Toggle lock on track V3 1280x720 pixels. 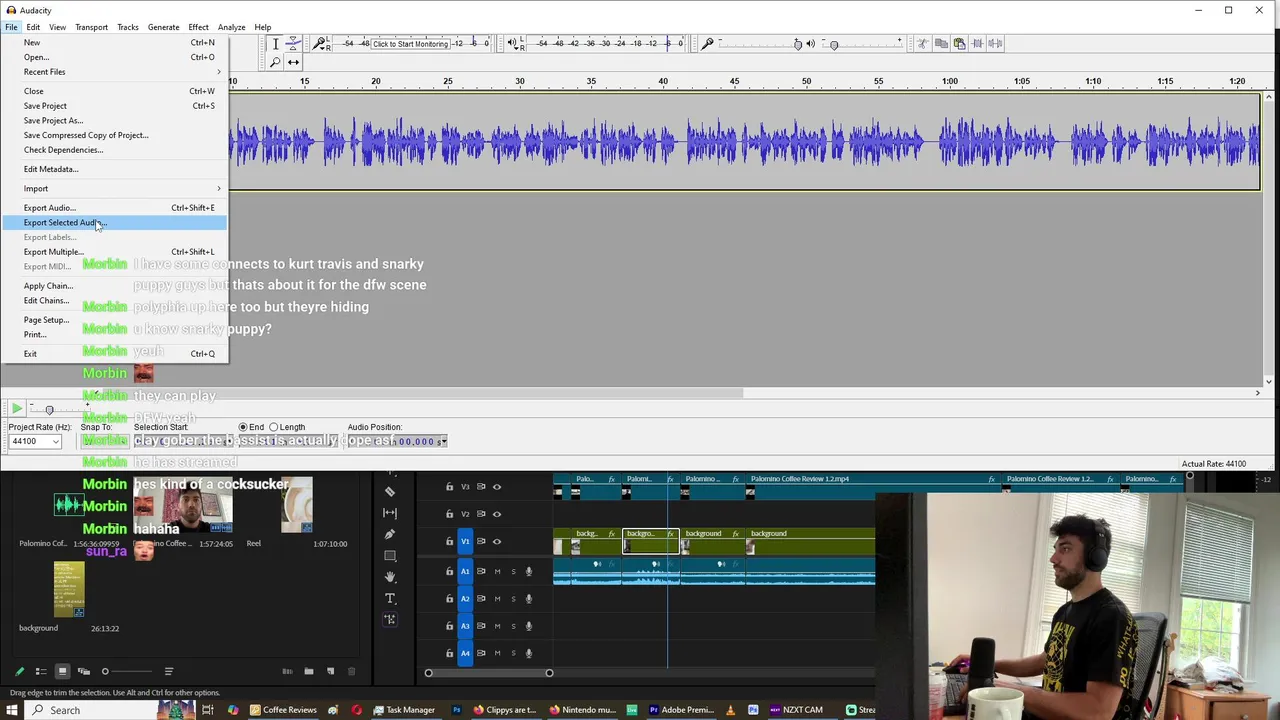click(449, 487)
